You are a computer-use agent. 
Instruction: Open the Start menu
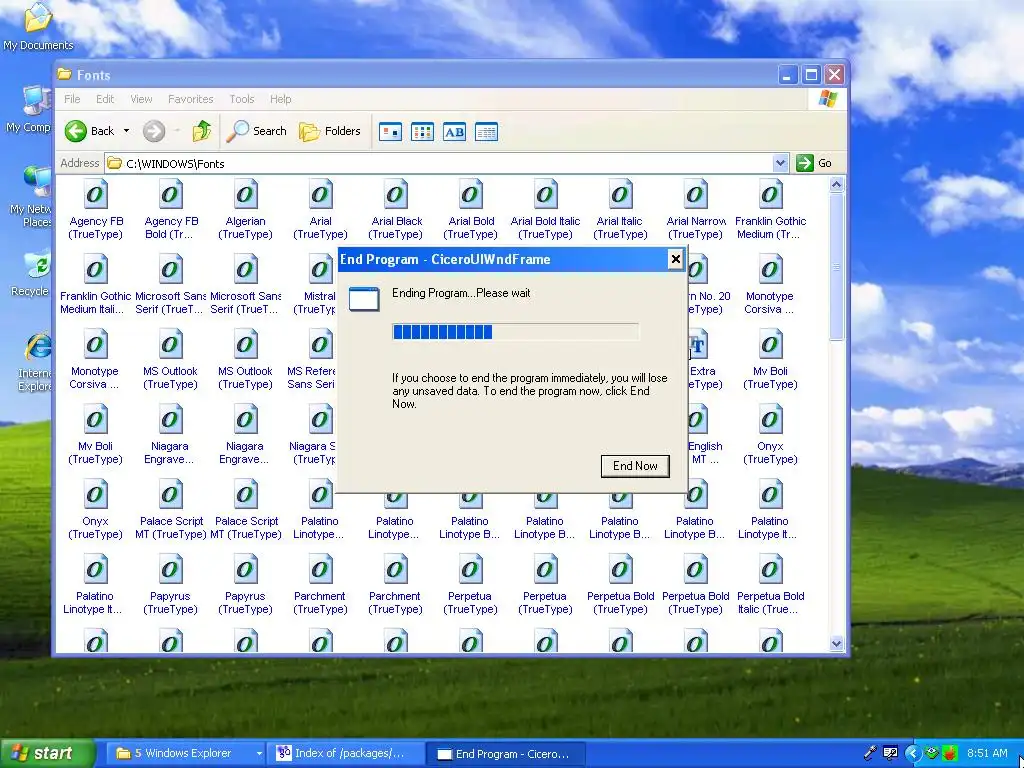tap(46, 754)
